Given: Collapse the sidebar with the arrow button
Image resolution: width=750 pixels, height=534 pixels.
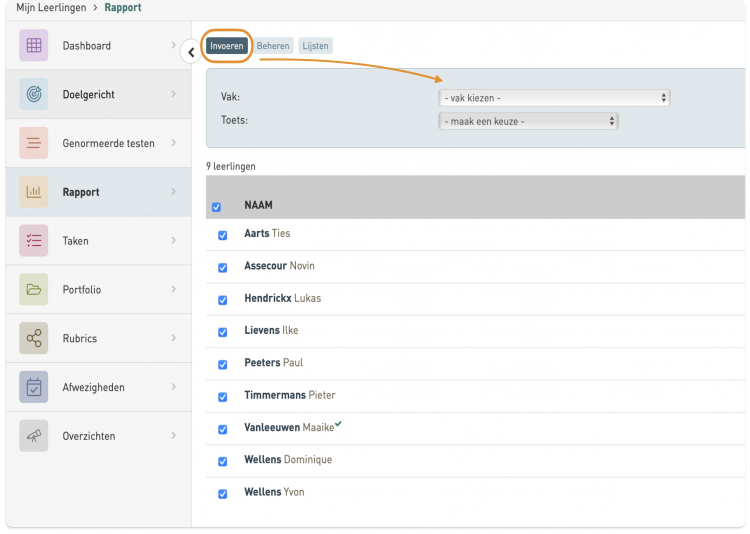Looking at the screenshot, I should point(191,52).
